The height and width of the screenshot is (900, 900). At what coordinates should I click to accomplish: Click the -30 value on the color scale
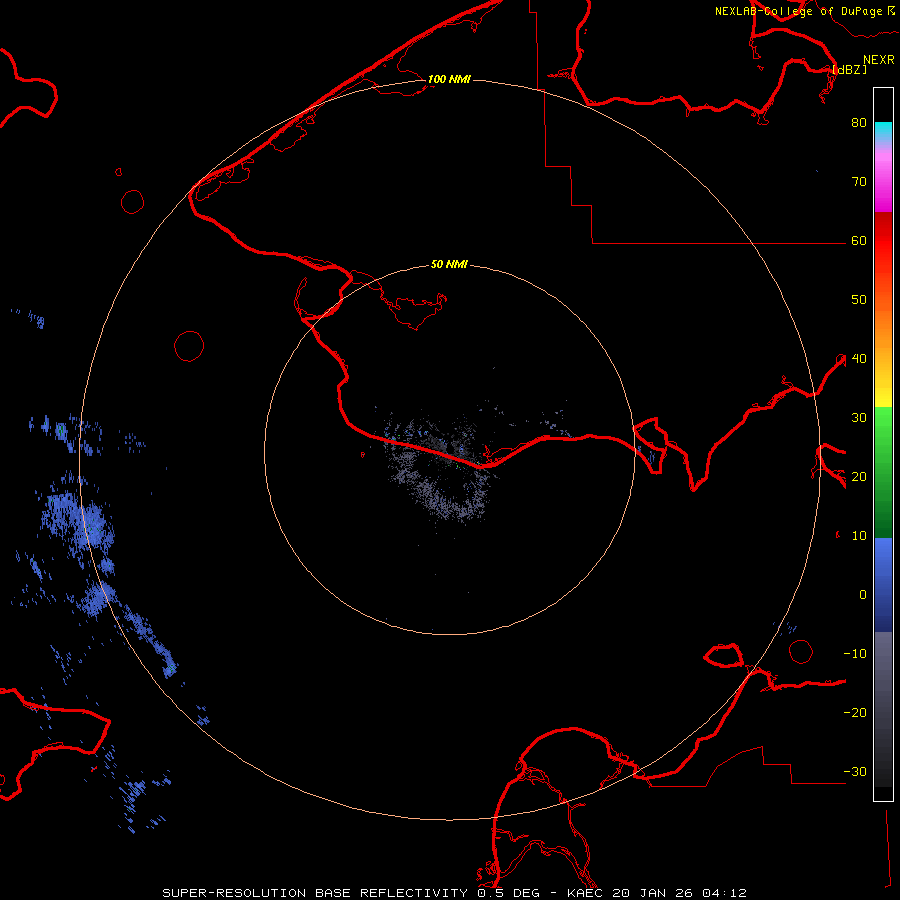pos(855,772)
